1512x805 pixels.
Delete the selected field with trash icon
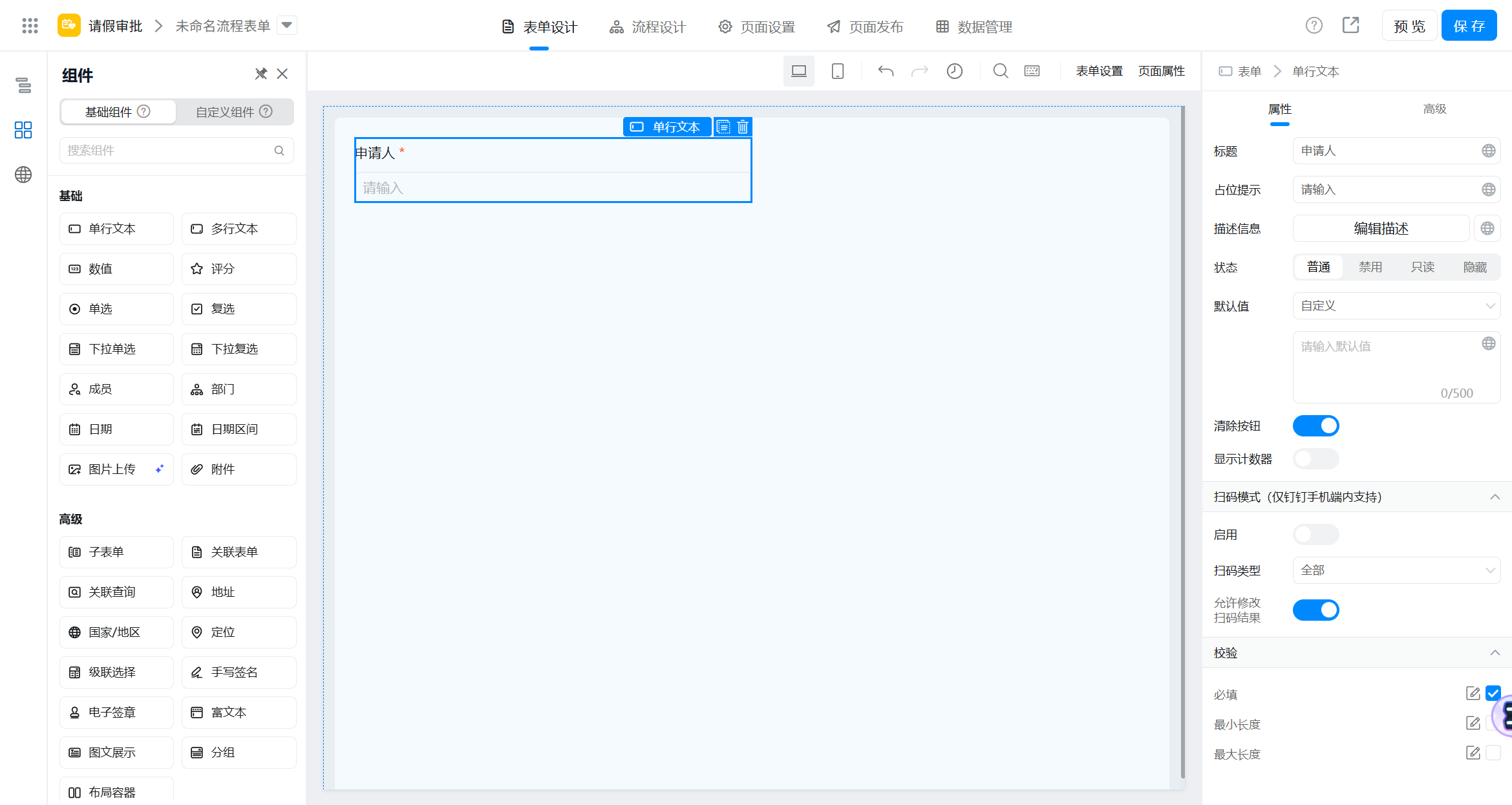pyautogui.click(x=743, y=127)
